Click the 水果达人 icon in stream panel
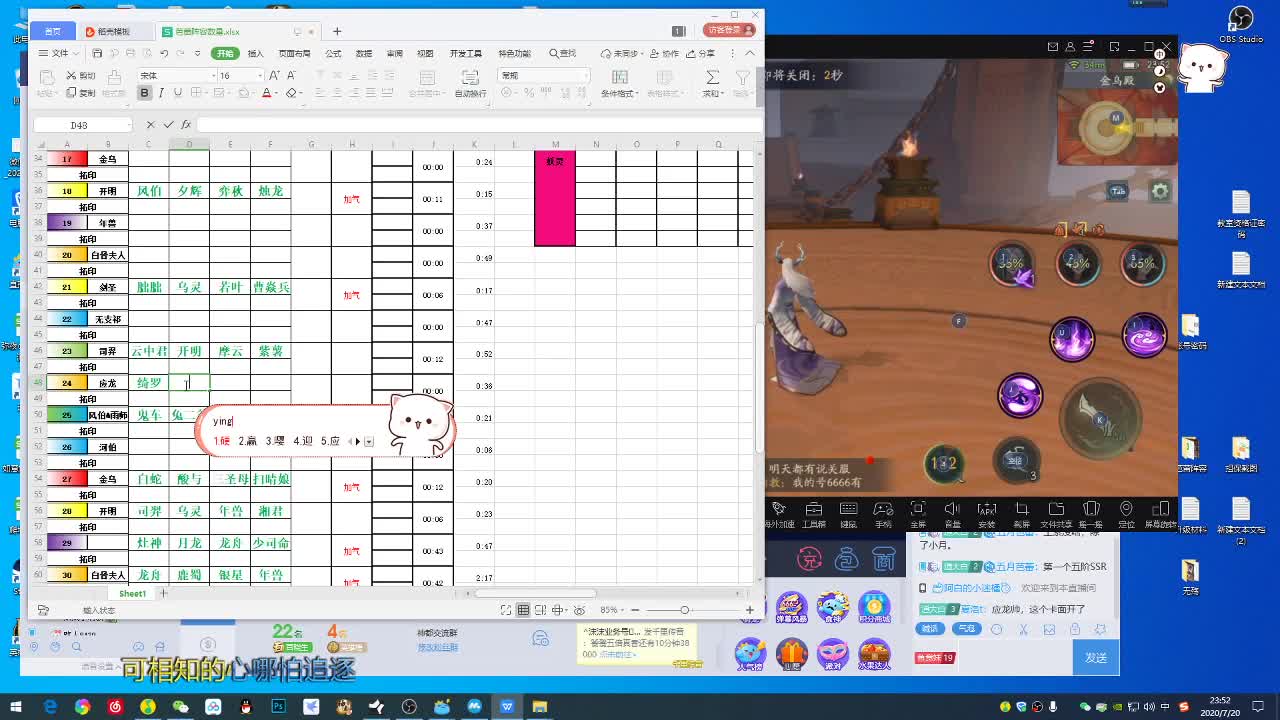 [x=874, y=655]
